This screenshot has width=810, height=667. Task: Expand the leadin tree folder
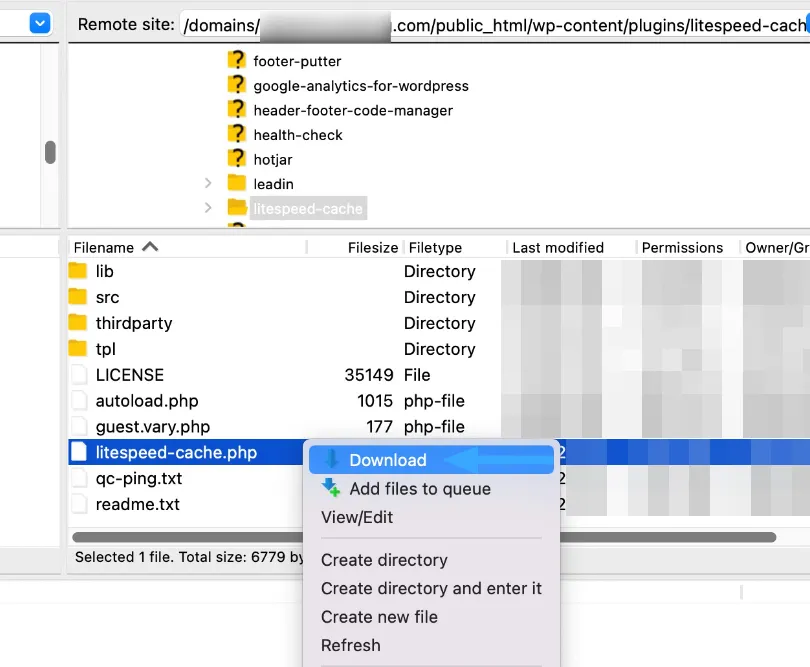[x=208, y=183]
